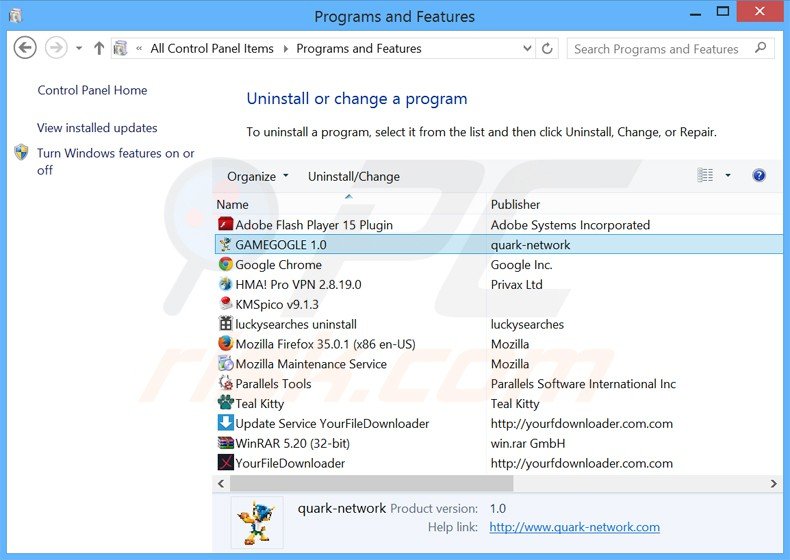Select the WinRAR 5.20 (32-bit) entry
The width and height of the screenshot is (790, 560).
[292, 444]
